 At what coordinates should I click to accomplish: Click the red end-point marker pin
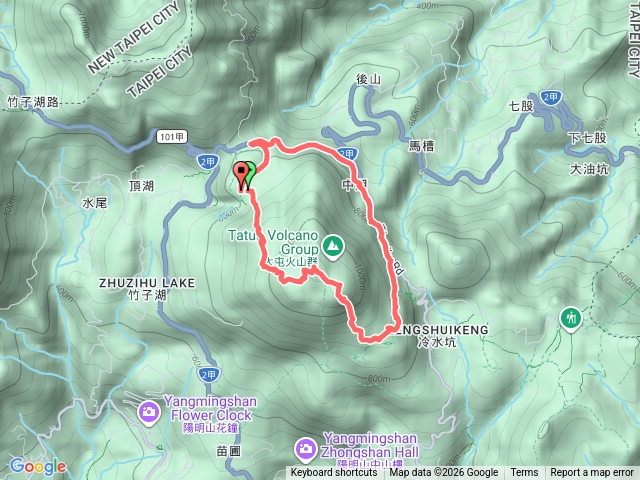pyautogui.click(x=241, y=175)
